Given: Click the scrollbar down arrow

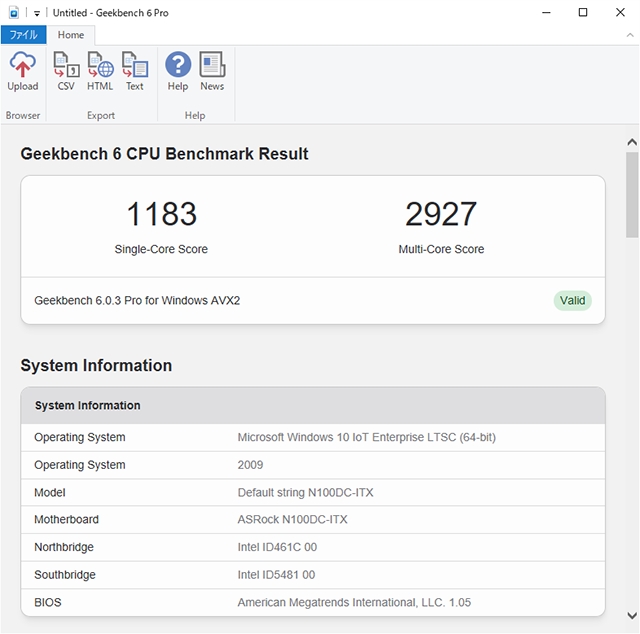Looking at the screenshot, I should coord(632,616).
